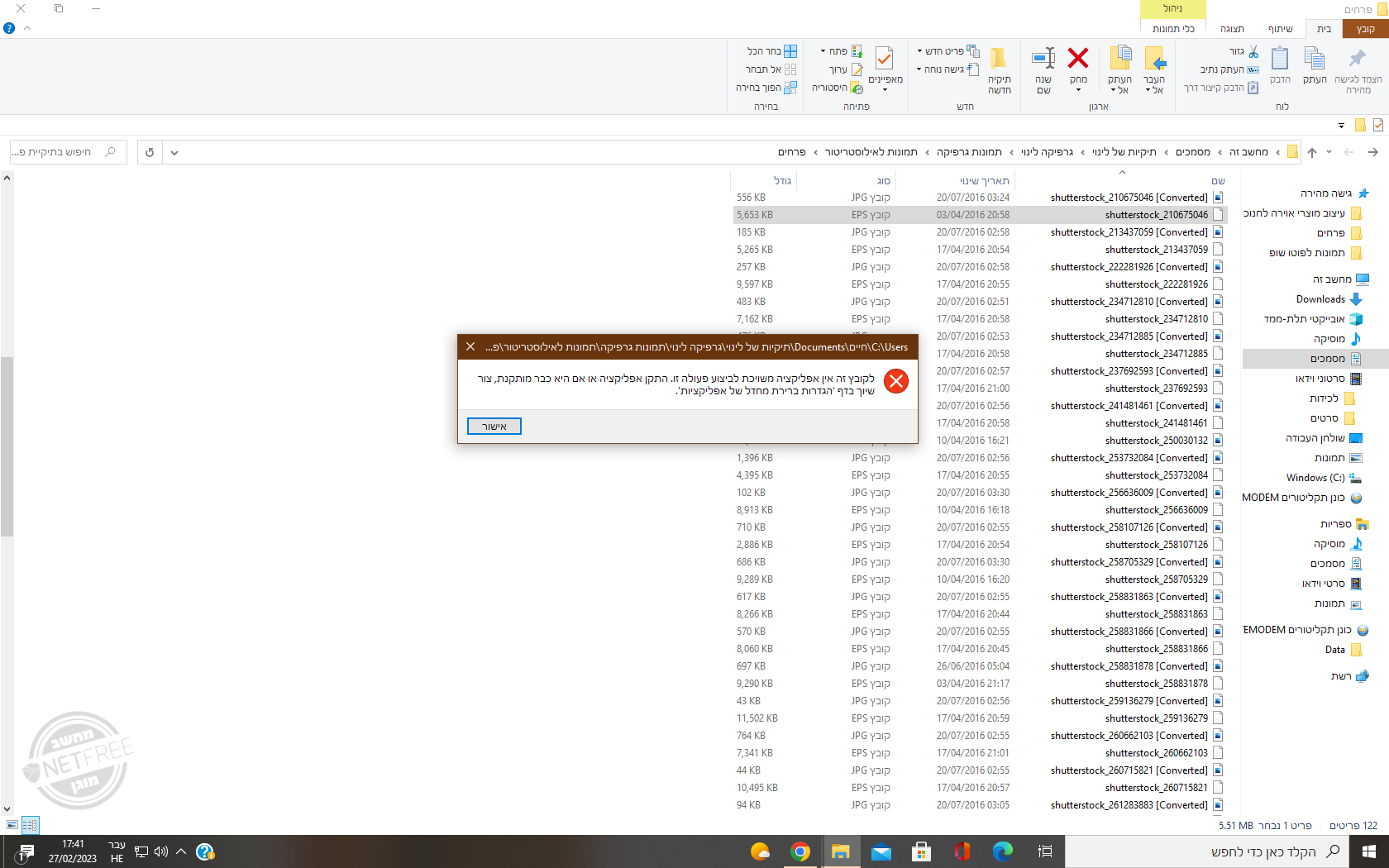Click the Windows Start button
Image resolution: width=1389 pixels, height=868 pixels.
point(1369,851)
